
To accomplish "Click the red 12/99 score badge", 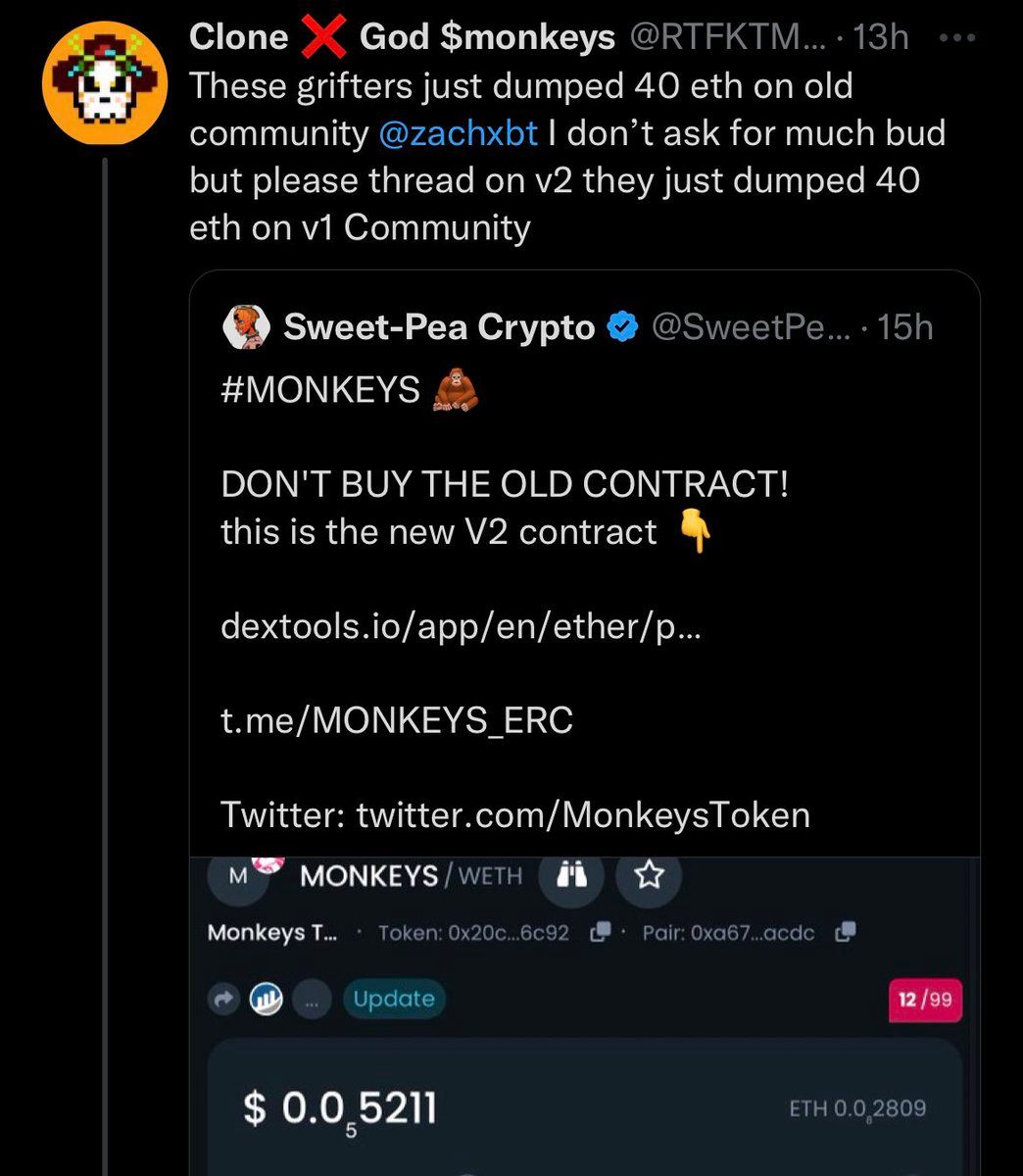I will pyautogui.click(x=924, y=1001).
